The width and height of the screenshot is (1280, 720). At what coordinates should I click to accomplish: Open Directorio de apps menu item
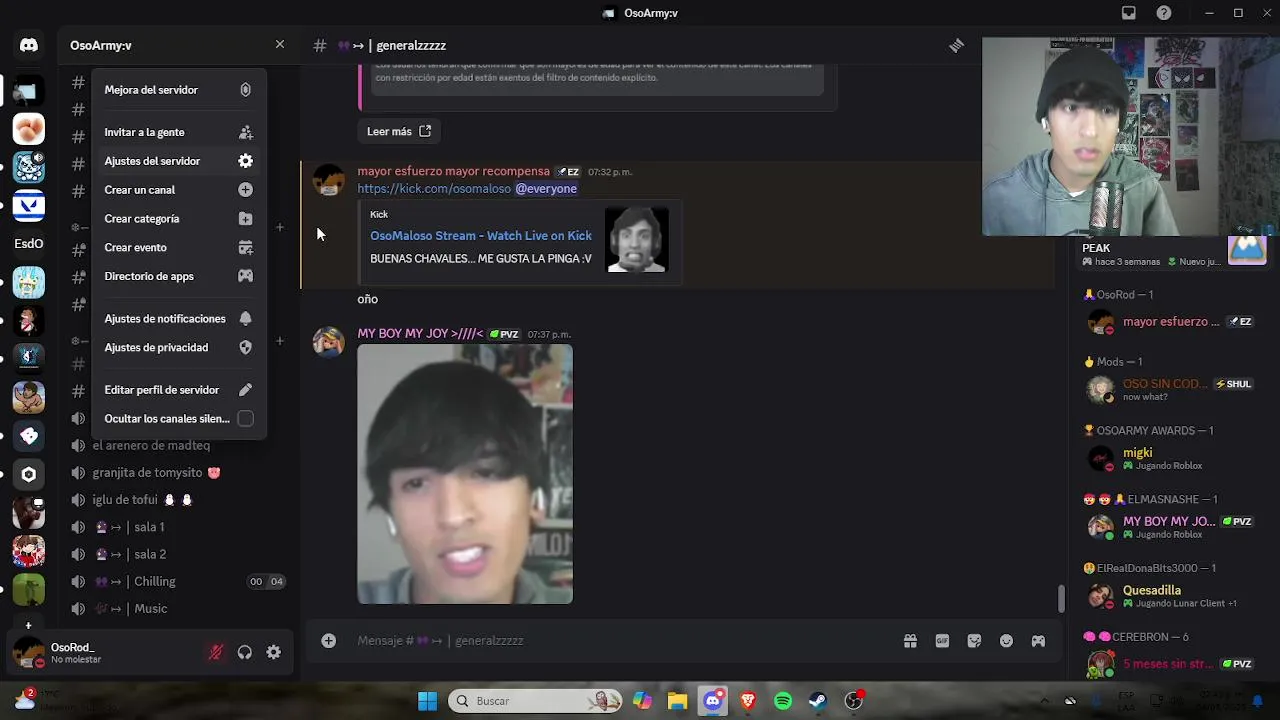(179, 276)
